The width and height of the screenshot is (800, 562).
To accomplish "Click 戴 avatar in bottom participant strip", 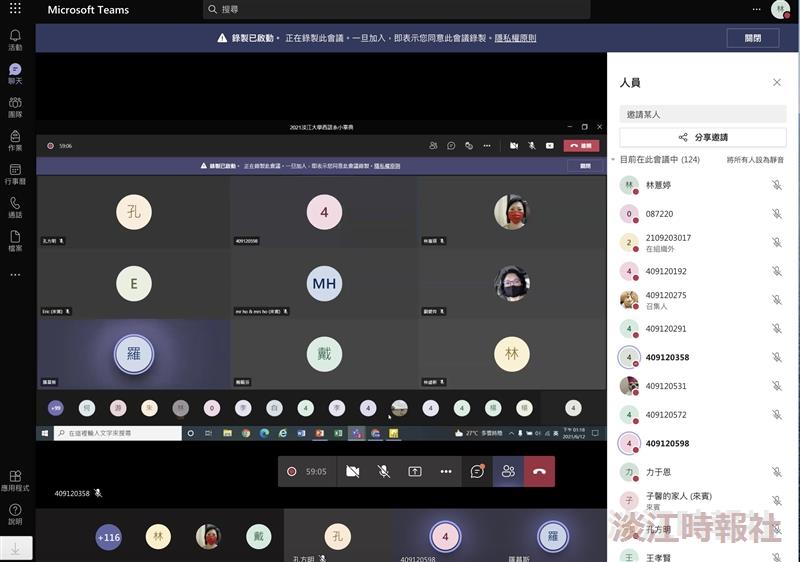I will 259,536.
